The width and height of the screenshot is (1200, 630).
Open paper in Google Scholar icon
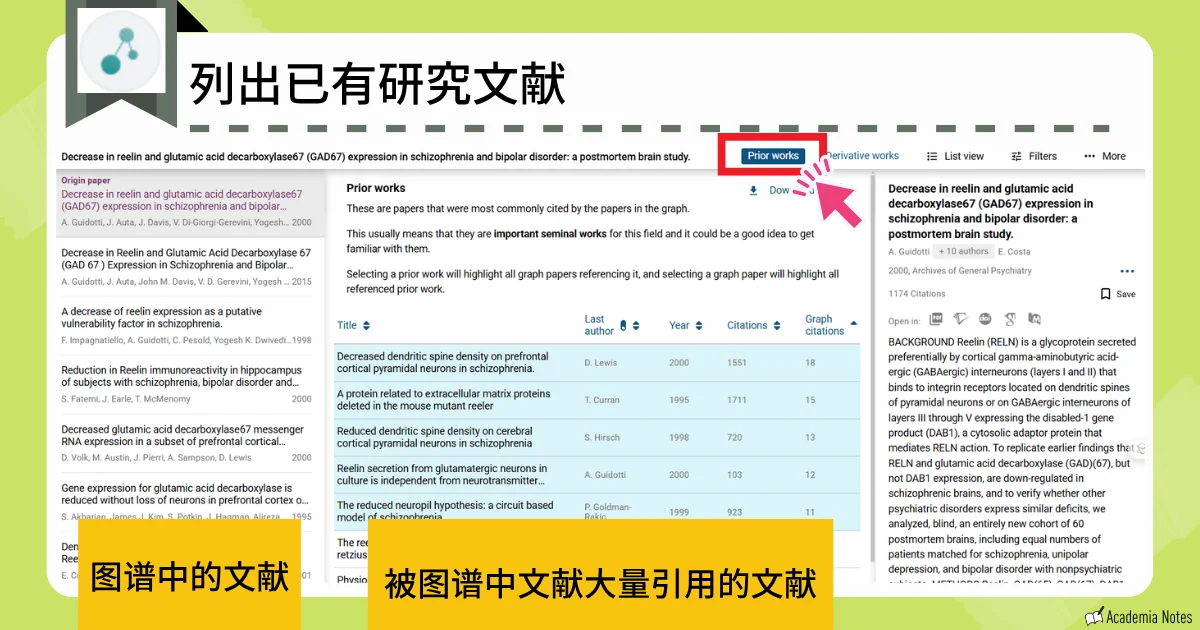click(1010, 320)
